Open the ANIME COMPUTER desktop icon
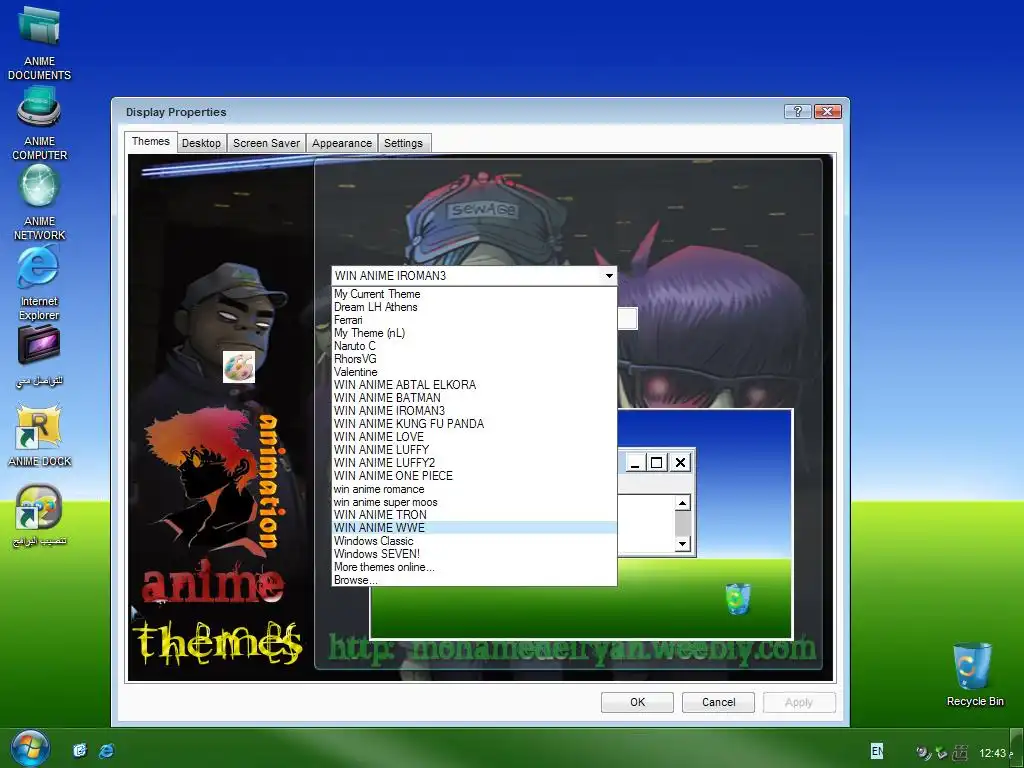The width and height of the screenshot is (1024, 768). (x=39, y=123)
